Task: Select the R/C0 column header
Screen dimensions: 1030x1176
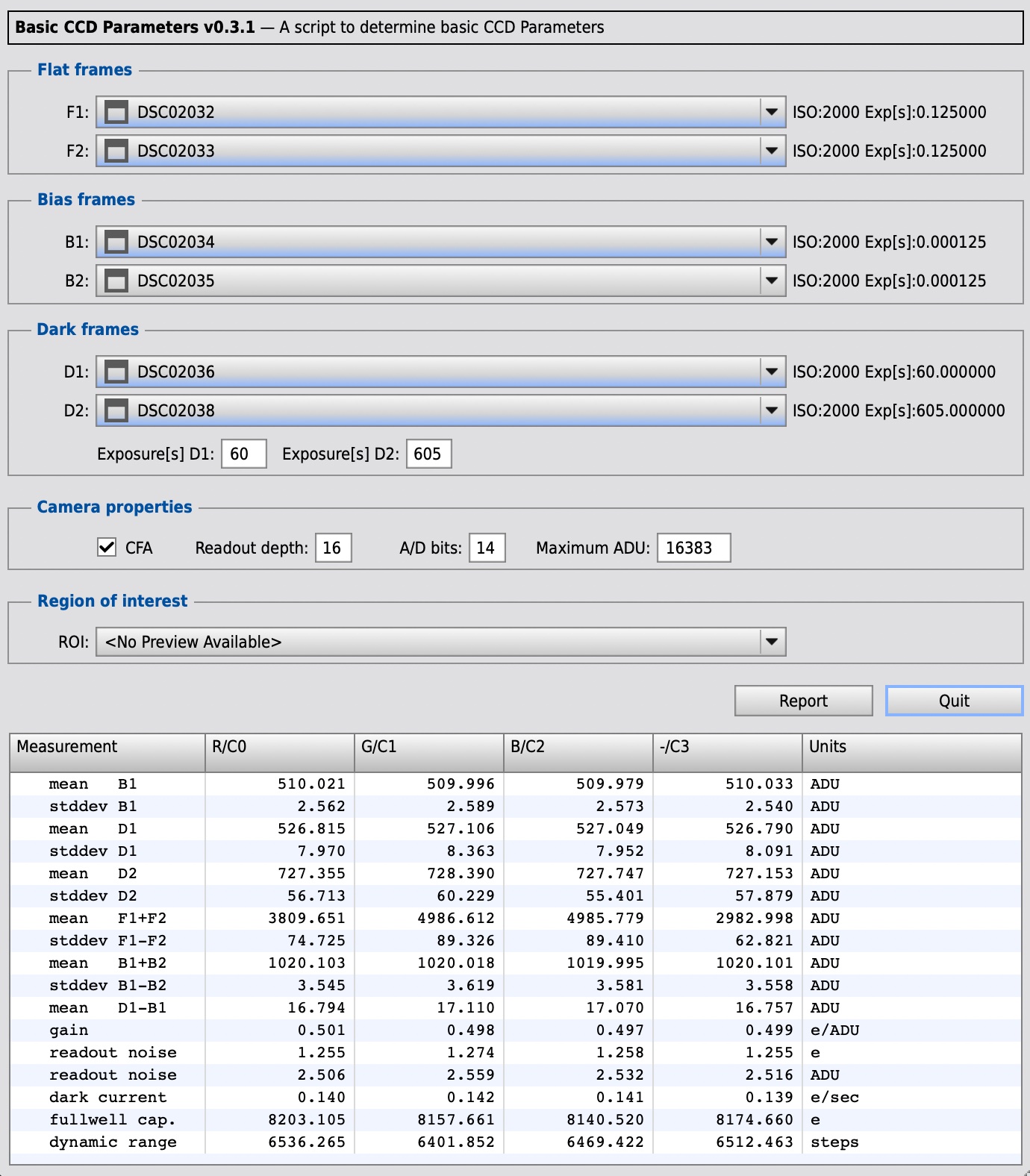Action: pos(279,748)
